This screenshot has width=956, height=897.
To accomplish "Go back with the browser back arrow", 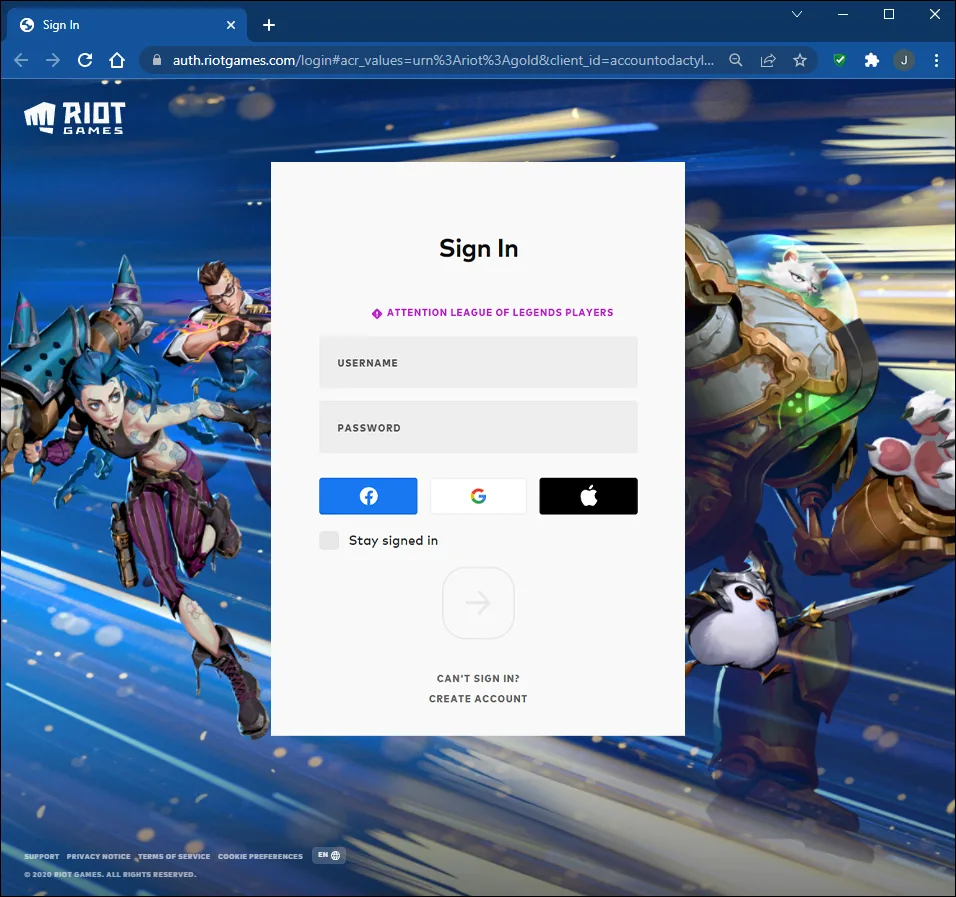I will (21, 60).
